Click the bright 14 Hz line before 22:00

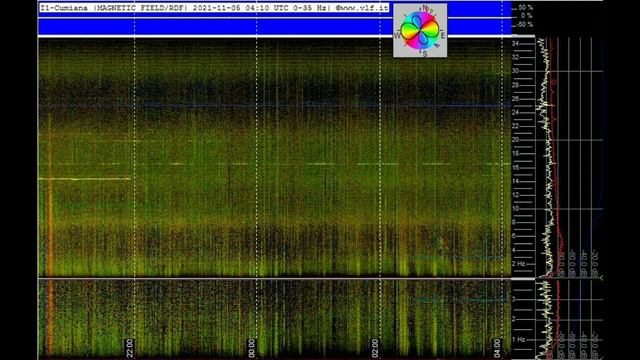[84, 179]
